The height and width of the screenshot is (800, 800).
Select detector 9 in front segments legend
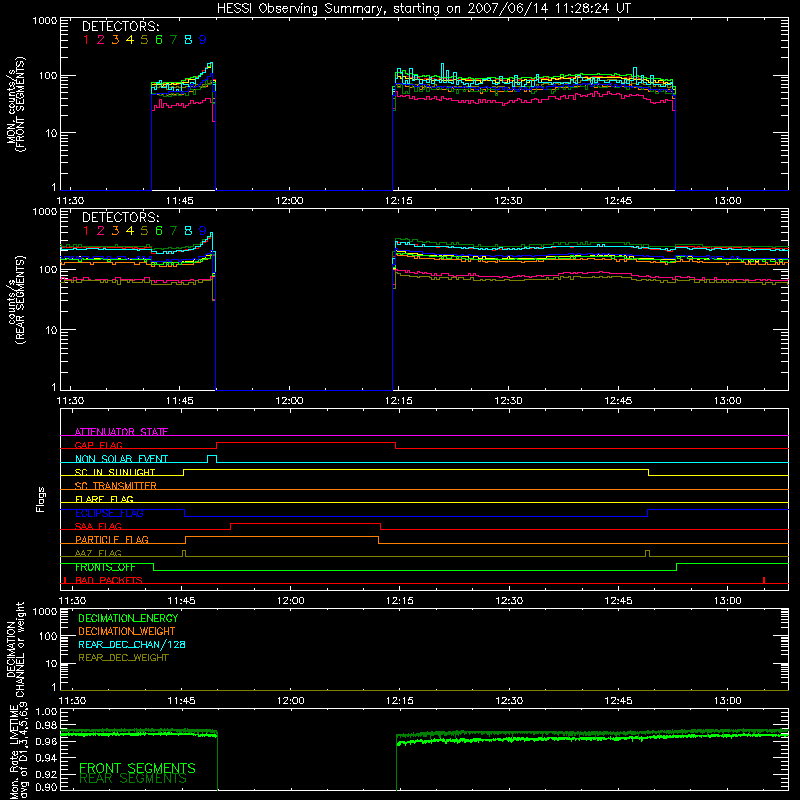pos(203,39)
